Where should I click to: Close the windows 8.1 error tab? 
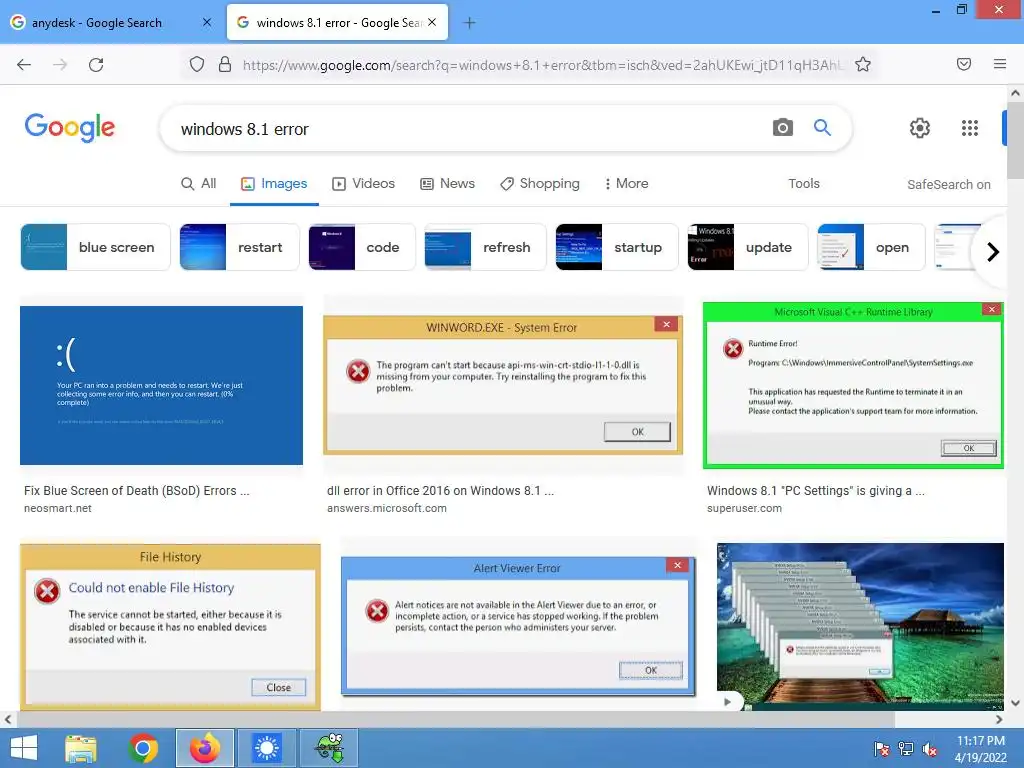pos(432,22)
